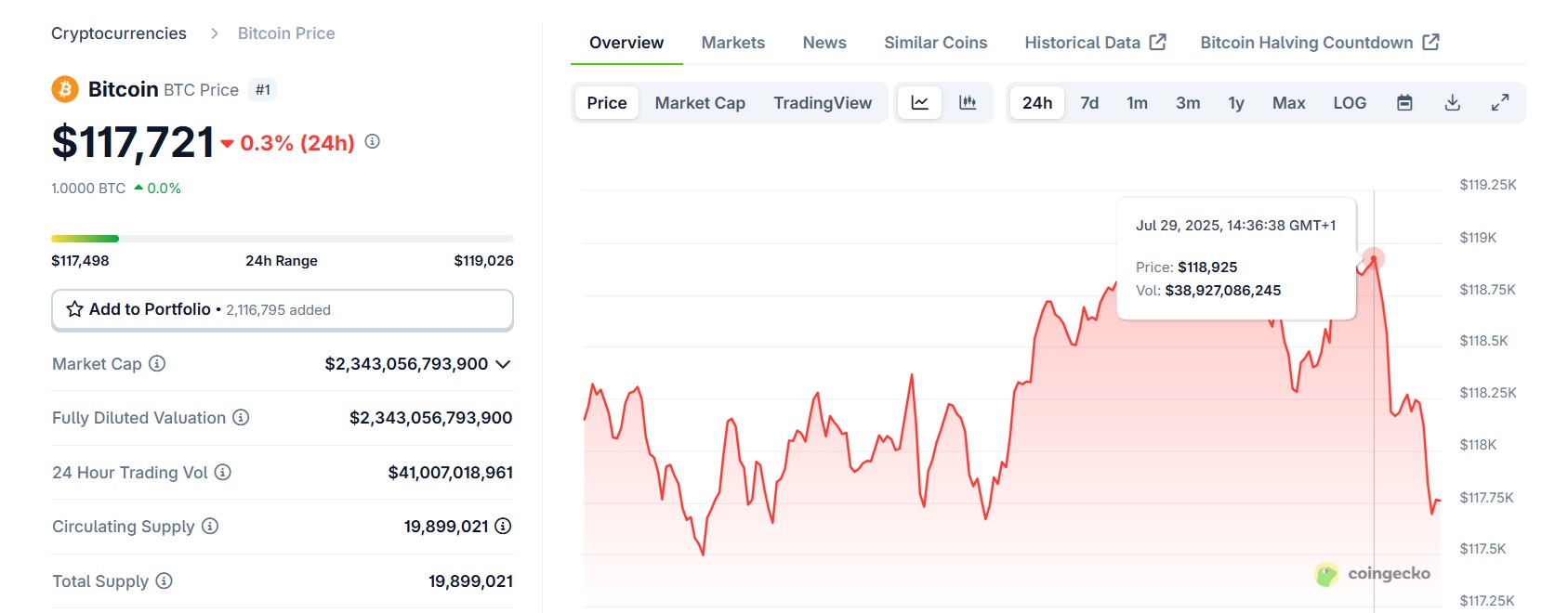Click the highlighted chart data point
Viewport: 1568px width, 613px height.
(x=1373, y=258)
